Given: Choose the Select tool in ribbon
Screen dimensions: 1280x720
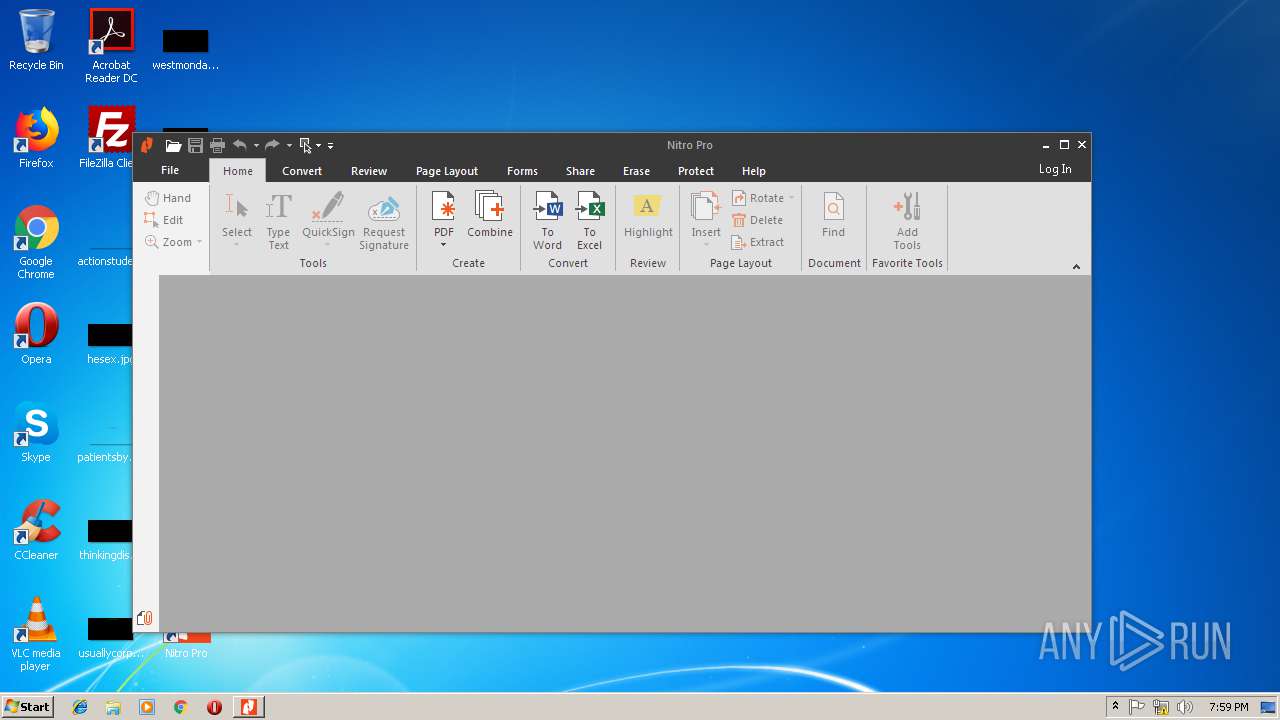Looking at the screenshot, I should click(237, 220).
